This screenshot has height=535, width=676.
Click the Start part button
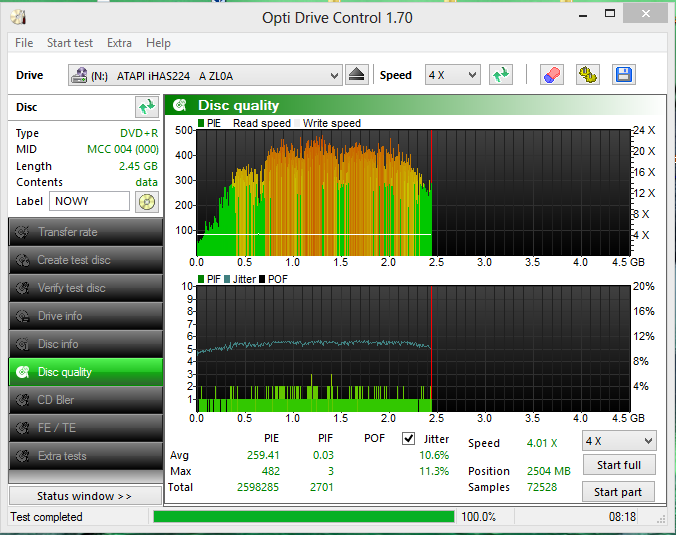coord(619,492)
